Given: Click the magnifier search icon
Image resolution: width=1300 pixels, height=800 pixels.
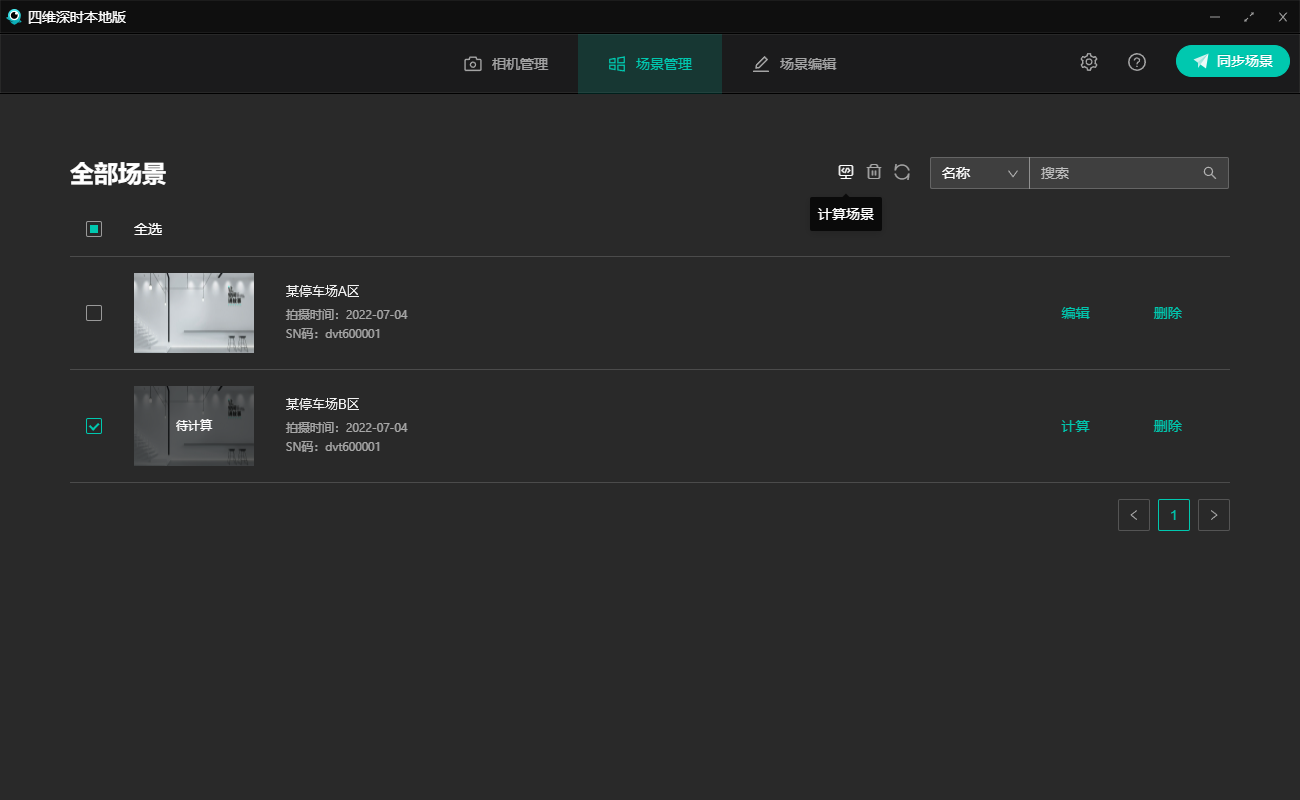Looking at the screenshot, I should tap(1210, 173).
